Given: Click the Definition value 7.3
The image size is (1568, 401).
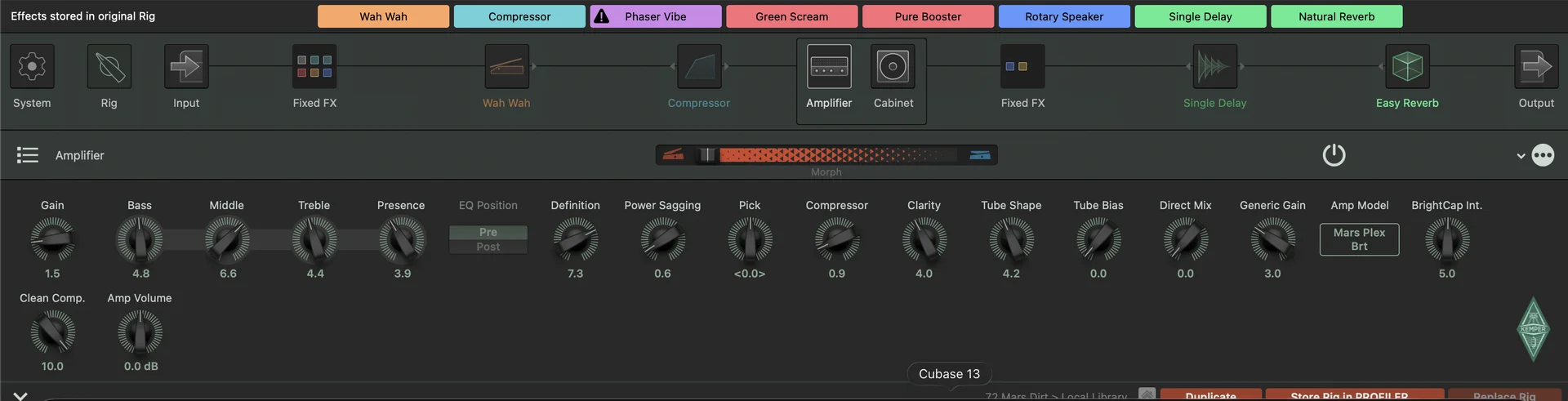Looking at the screenshot, I should pos(575,274).
